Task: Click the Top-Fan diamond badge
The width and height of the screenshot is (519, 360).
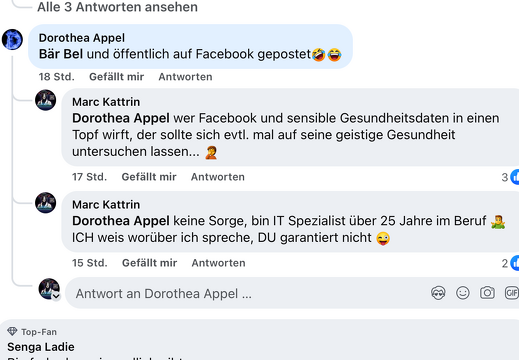Action: (12, 331)
